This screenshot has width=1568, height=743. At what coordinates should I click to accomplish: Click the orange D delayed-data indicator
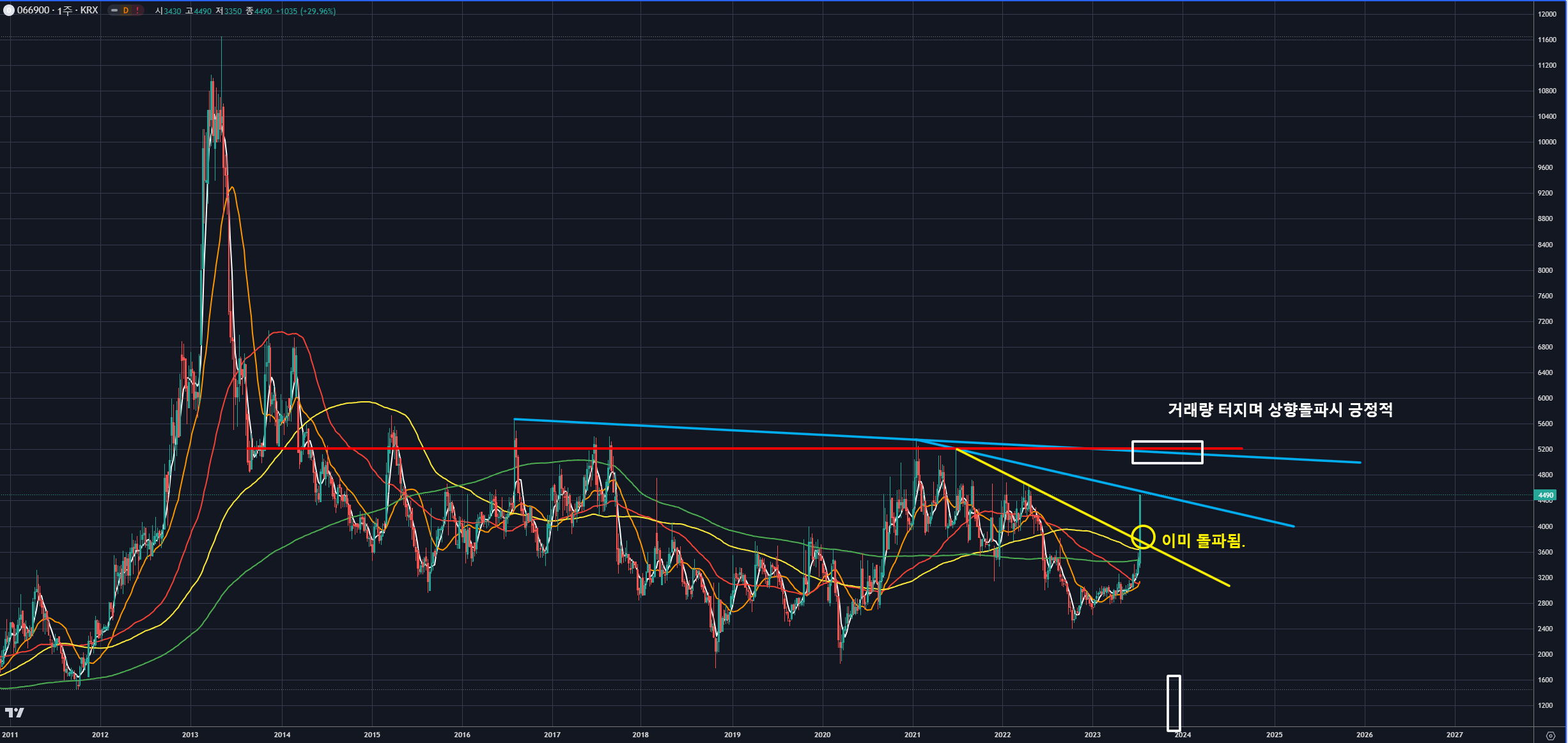126,10
